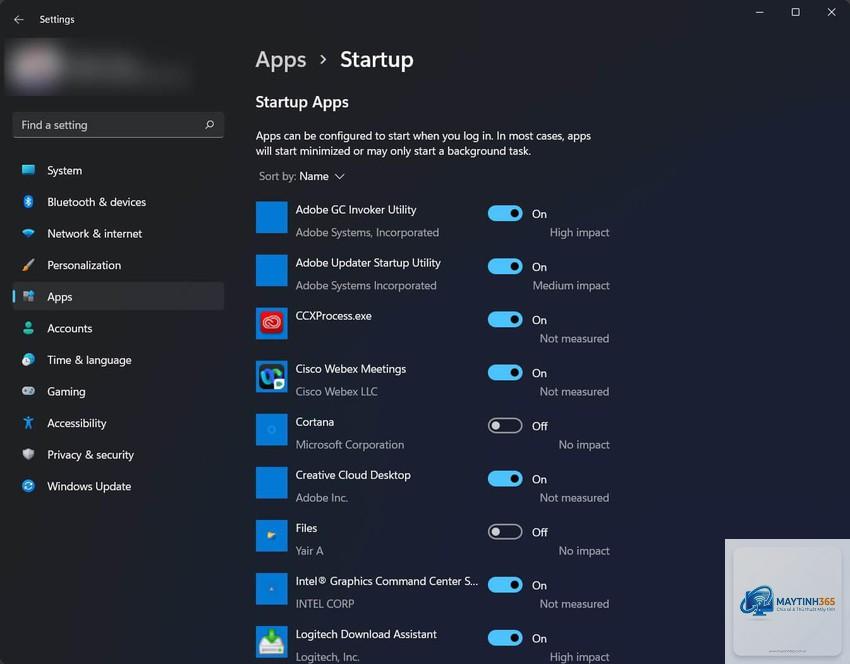Click the Adobe Updater Startup Utility icon
Image resolution: width=850 pixels, height=664 pixels.
(x=272, y=270)
